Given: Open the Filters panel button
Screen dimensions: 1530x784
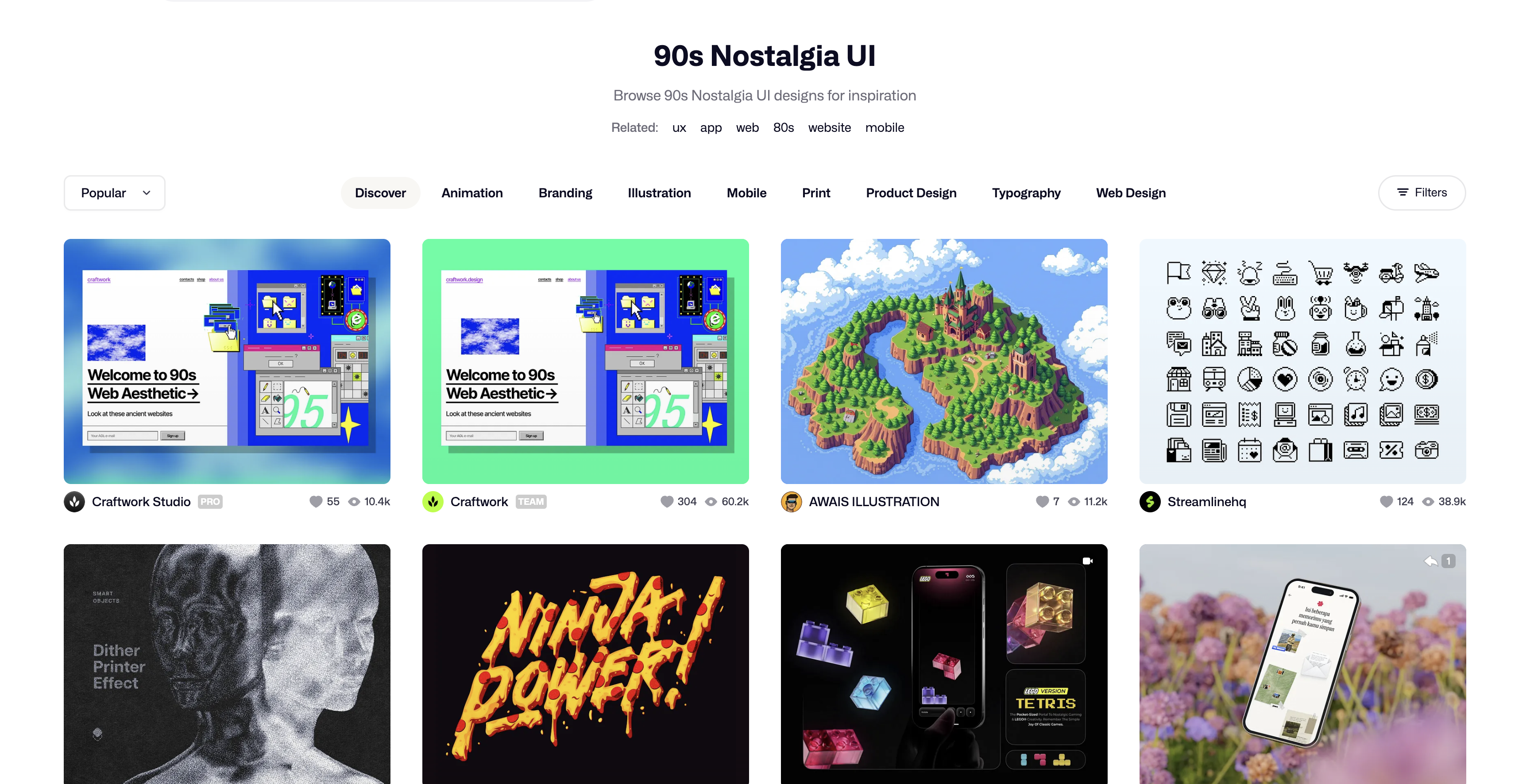Looking at the screenshot, I should pyautogui.click(x=1421, y=192).
